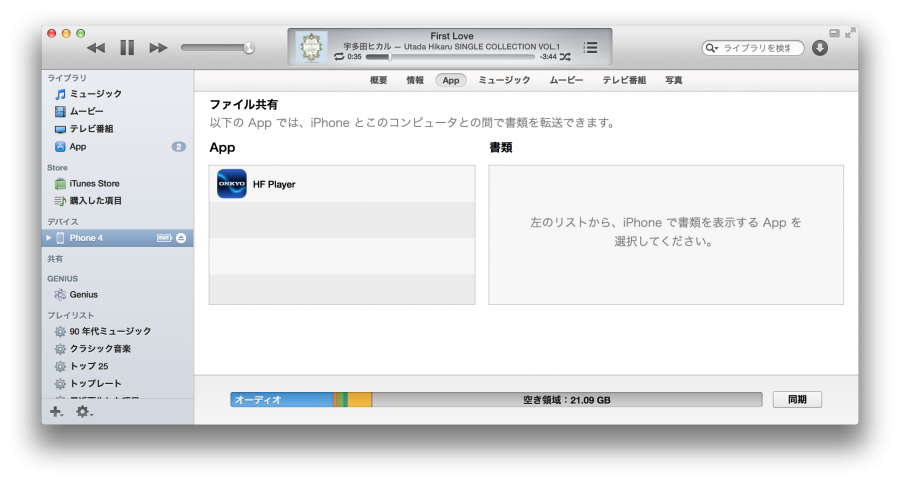
Task: Eject the Phone 4 device
Action: click(181, 238)
